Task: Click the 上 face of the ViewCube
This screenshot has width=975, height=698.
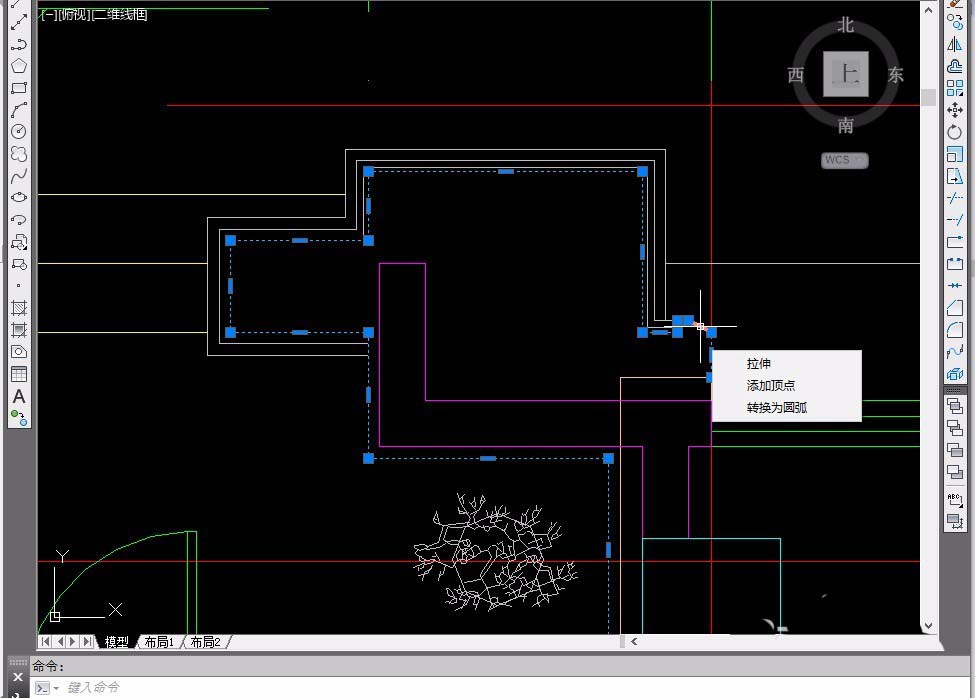Action: point(846,74)
